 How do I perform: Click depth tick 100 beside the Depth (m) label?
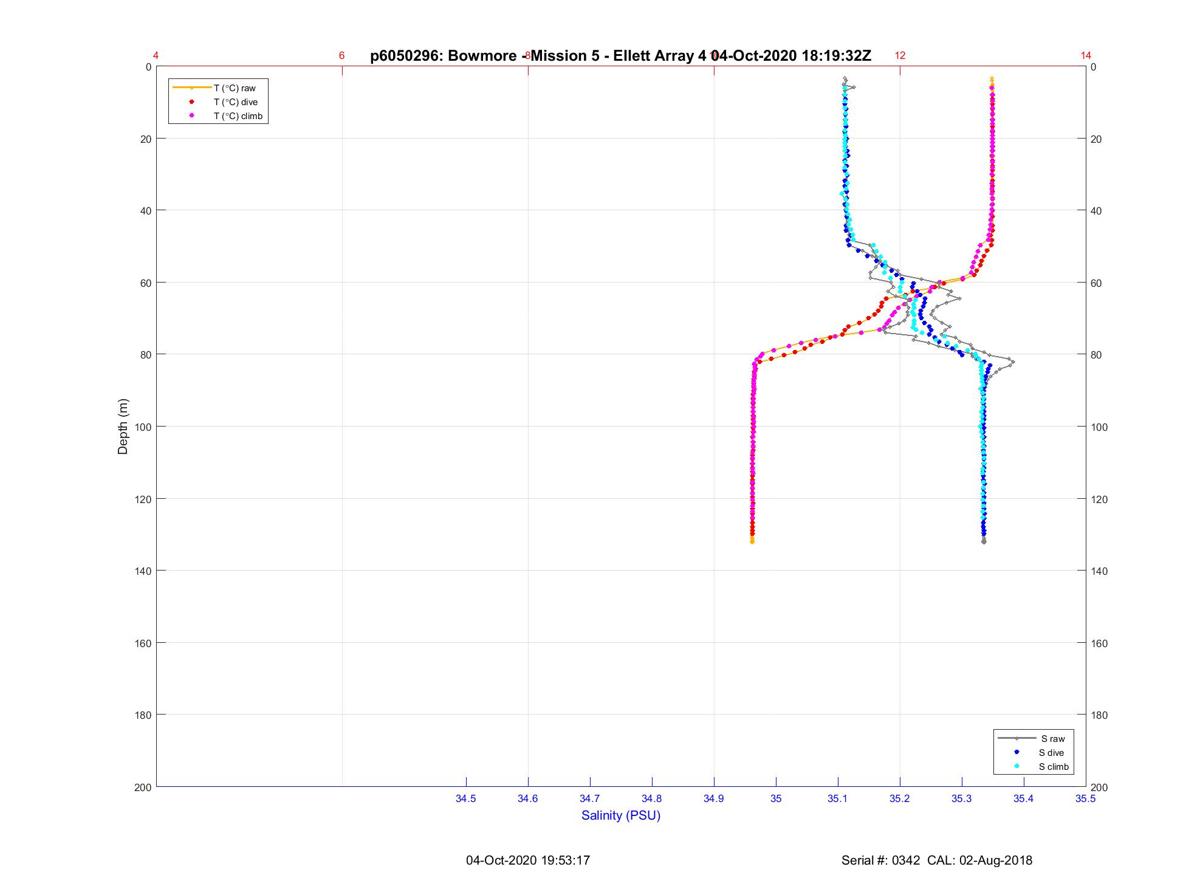tap(143, 427)
